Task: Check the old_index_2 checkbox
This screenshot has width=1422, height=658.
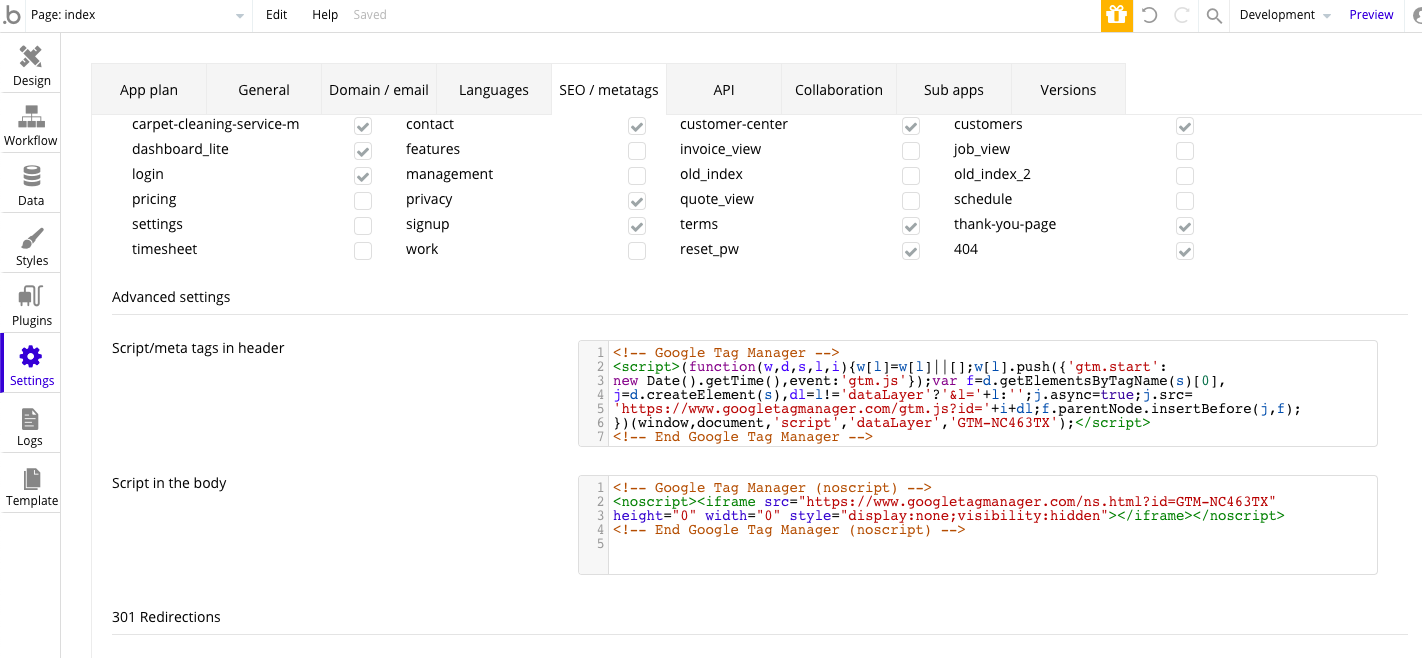Action: 1185,176
